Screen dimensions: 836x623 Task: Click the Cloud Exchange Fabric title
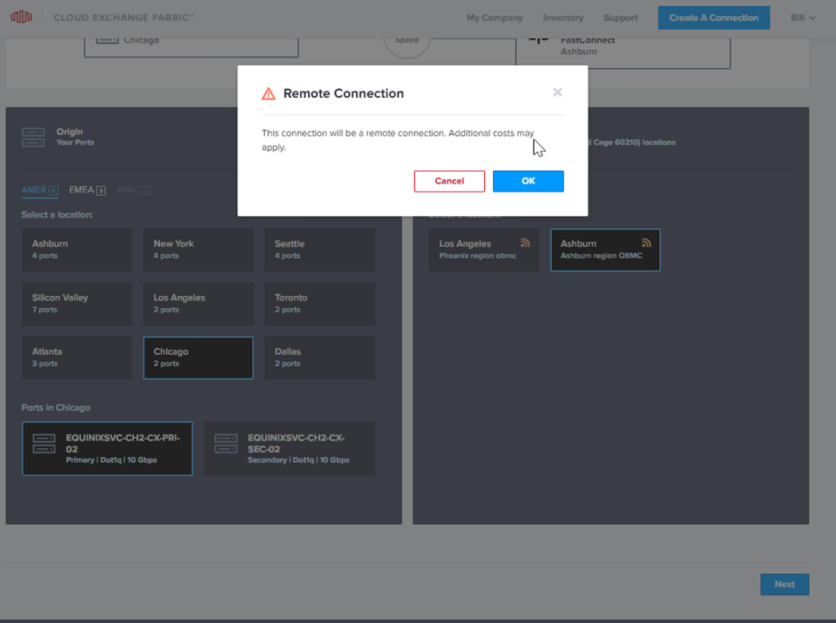pos(124,18)
